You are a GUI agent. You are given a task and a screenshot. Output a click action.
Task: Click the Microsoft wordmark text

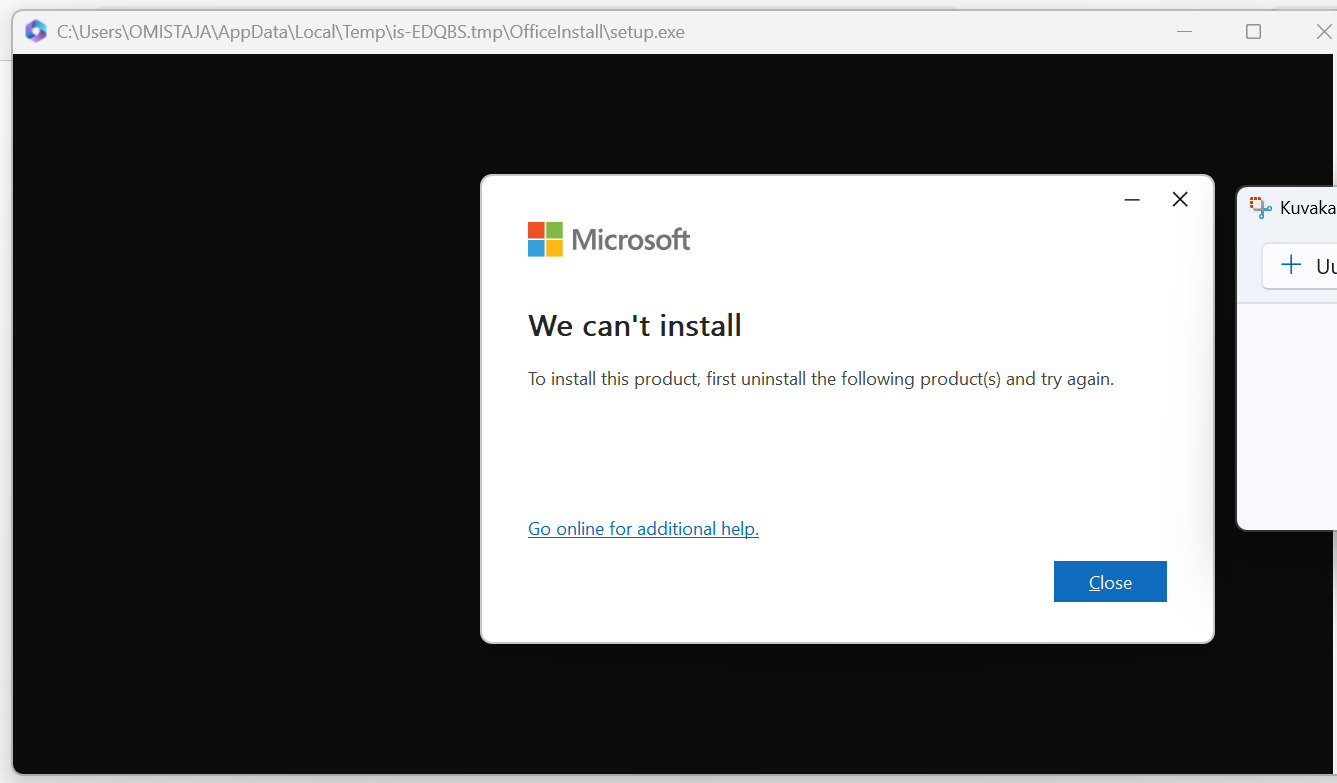(631, 240)
